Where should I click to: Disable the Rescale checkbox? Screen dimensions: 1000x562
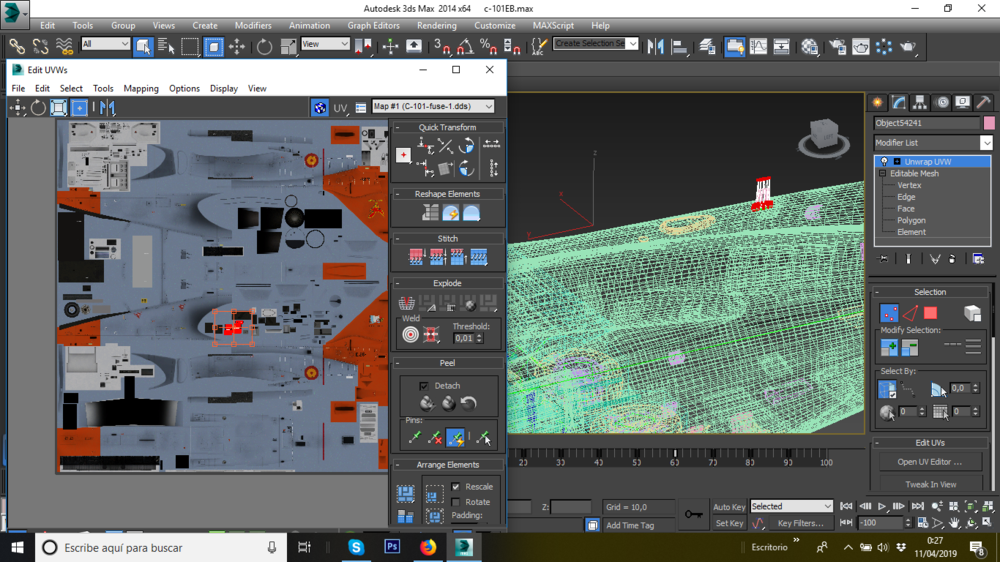coord(456,487)
